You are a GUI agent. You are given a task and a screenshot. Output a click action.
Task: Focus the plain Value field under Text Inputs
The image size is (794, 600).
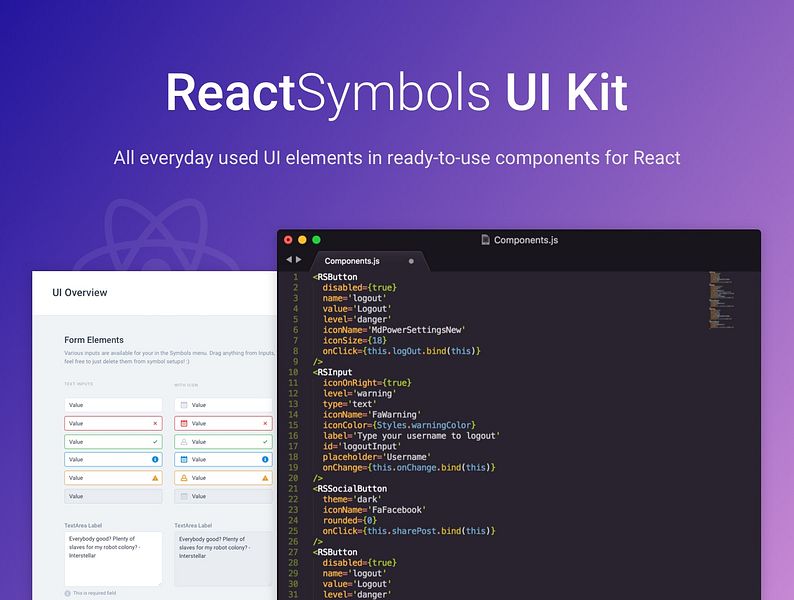click(x=113, y=405)
